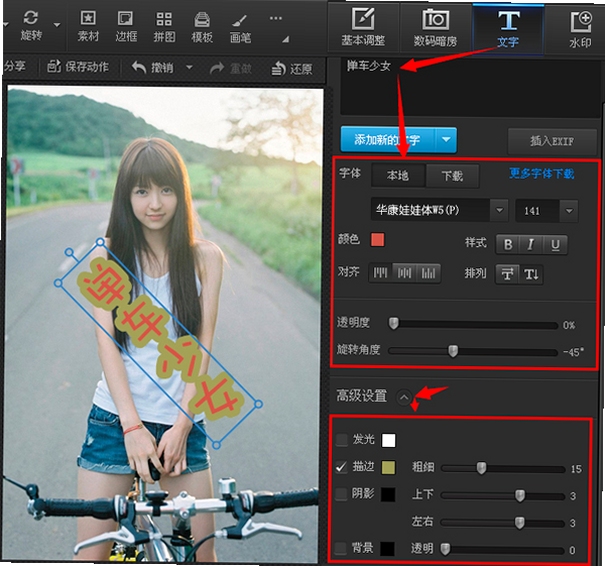
Task: Click the 插入EXIF button
Action: (x=552, y=141)
